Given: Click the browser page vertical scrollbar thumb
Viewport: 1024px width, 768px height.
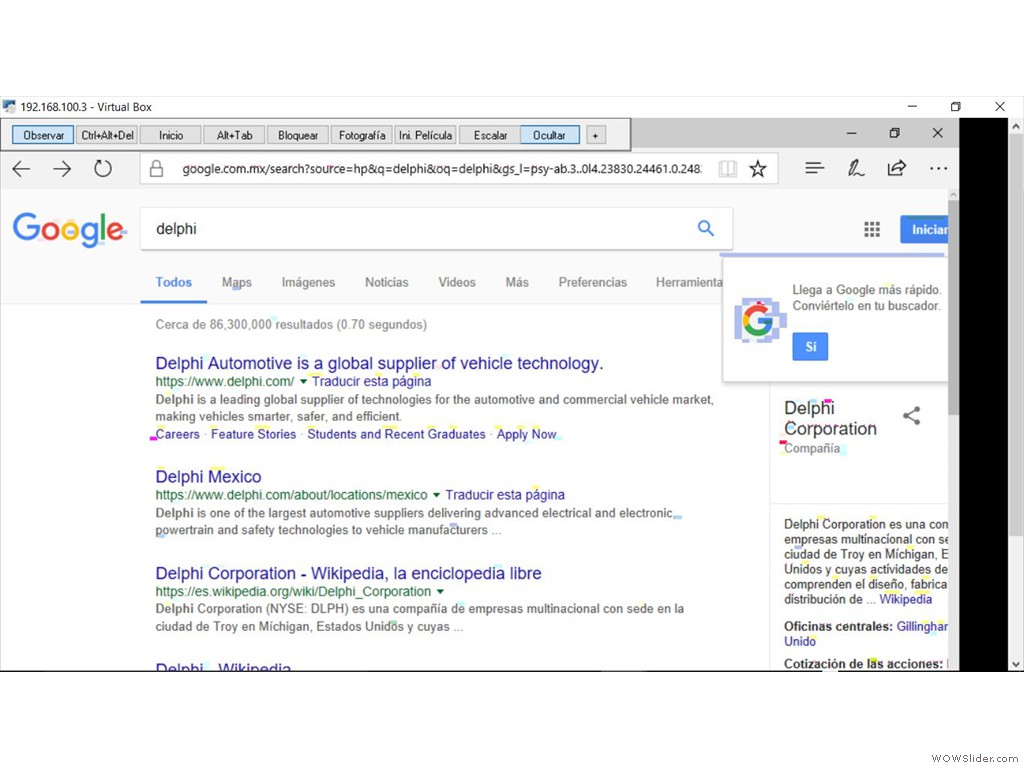Looking at the screenshot, I should (953, 307).
